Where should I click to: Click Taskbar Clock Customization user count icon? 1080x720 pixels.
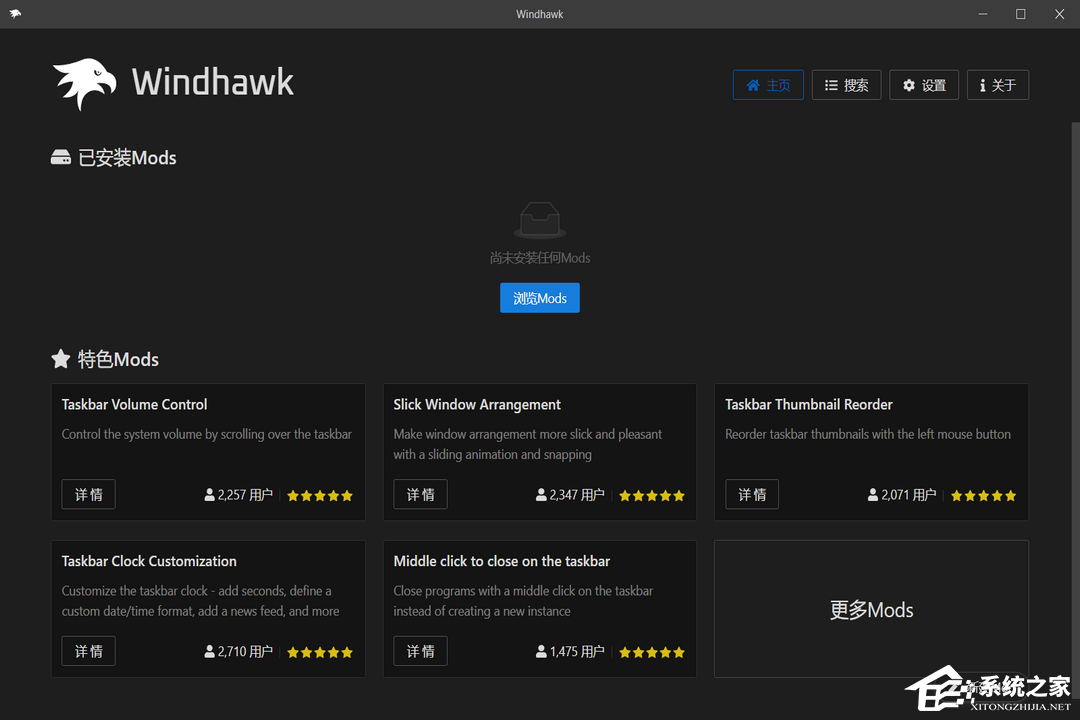210,652
